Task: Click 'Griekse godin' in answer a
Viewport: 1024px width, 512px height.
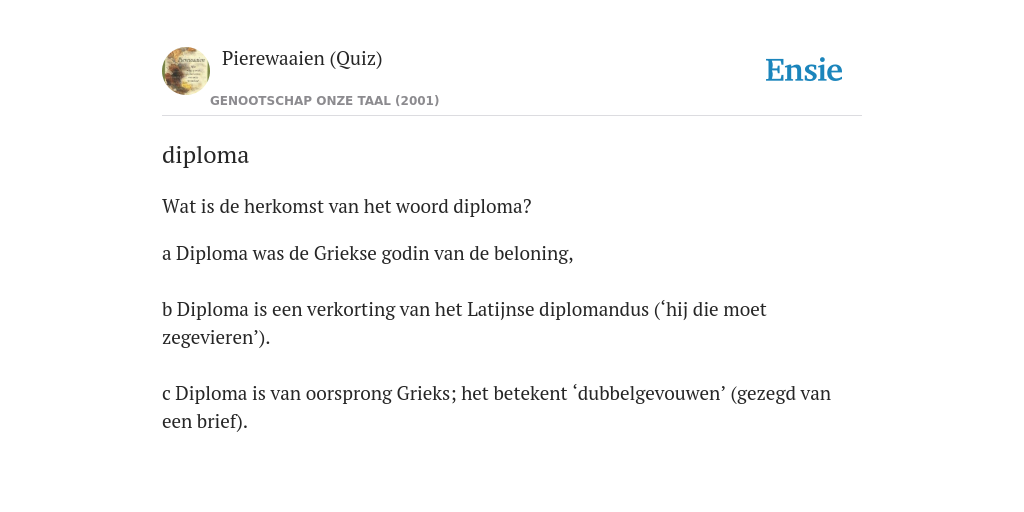Action: (x=370, y=253)
